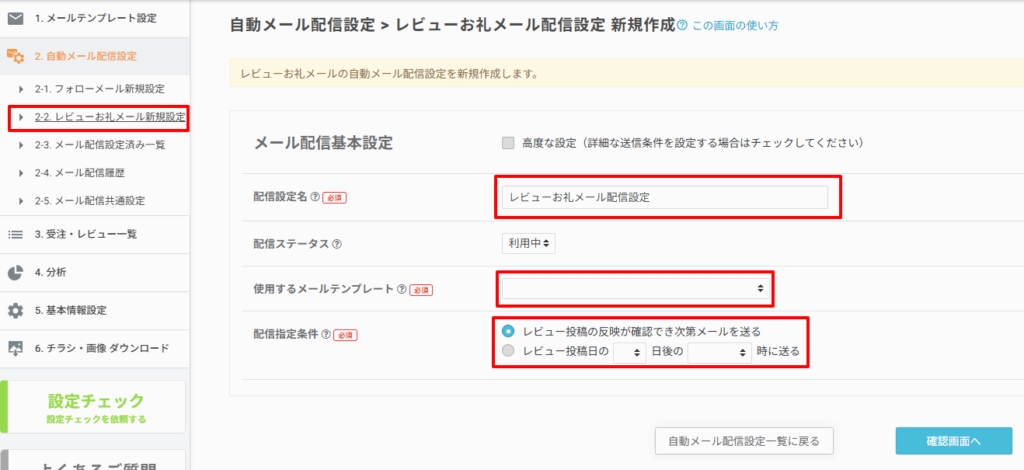Click the pie chart icon for 分析
The height and width of the screenshot is (470, 1024).
(x=15, y=272)
